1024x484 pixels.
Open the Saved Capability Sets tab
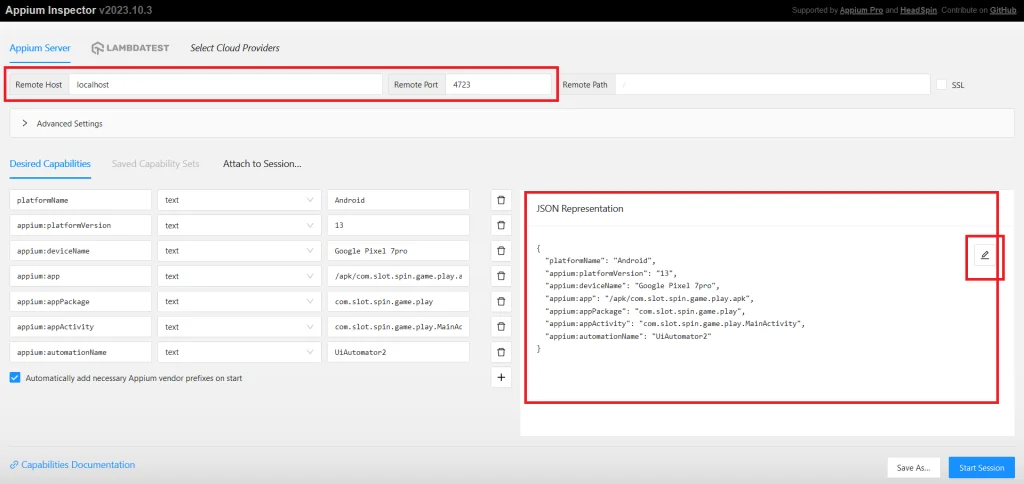155,164
